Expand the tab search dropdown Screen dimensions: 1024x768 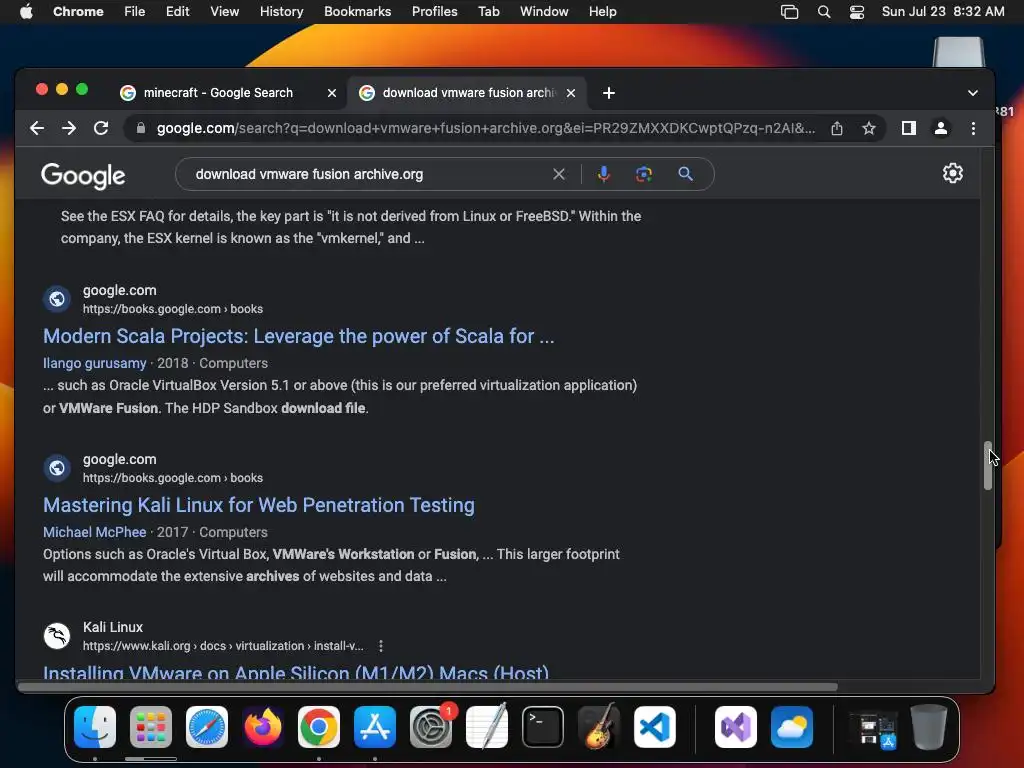tap(972, 93)
